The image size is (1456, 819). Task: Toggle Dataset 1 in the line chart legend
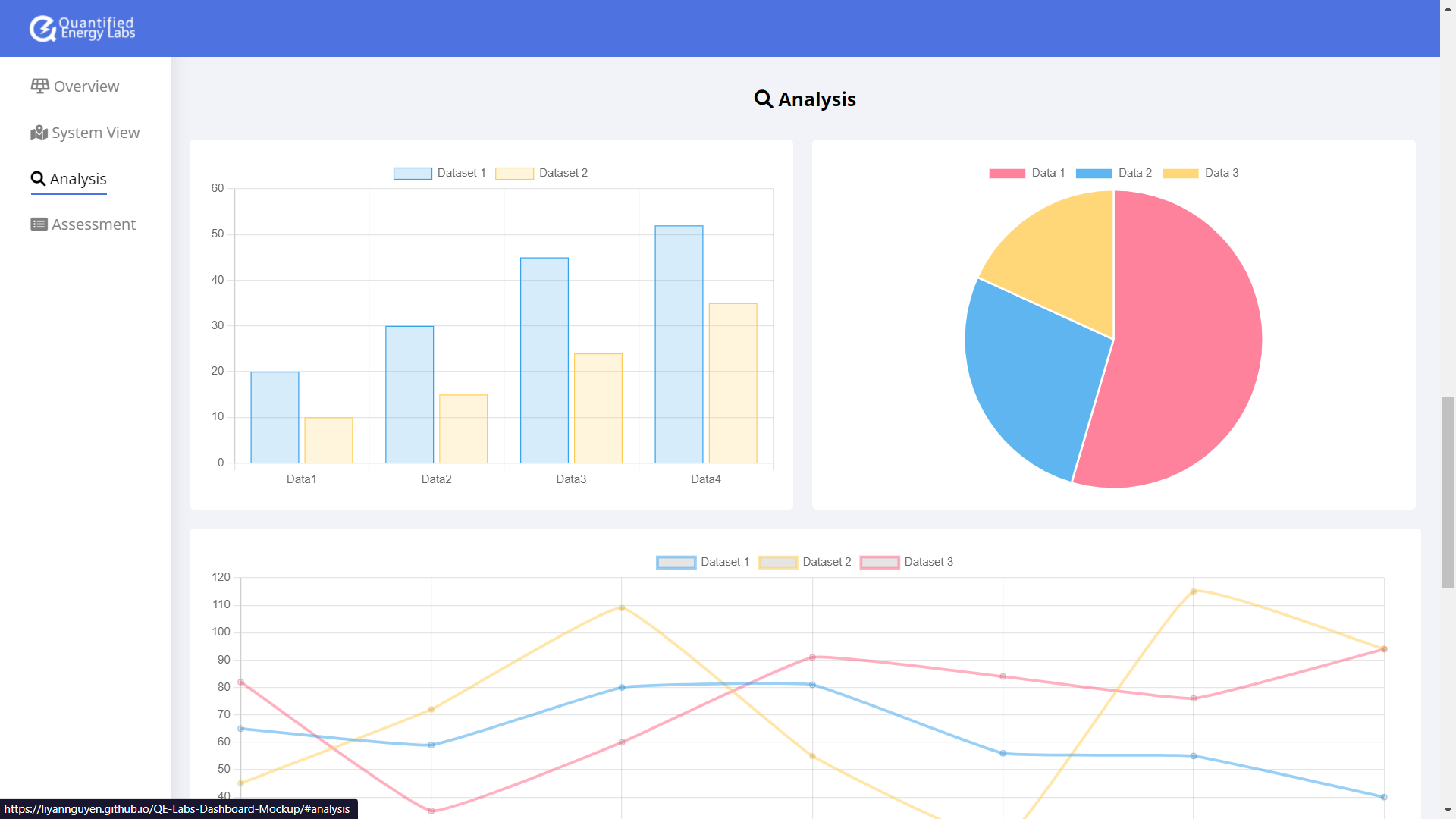(675, 562)
